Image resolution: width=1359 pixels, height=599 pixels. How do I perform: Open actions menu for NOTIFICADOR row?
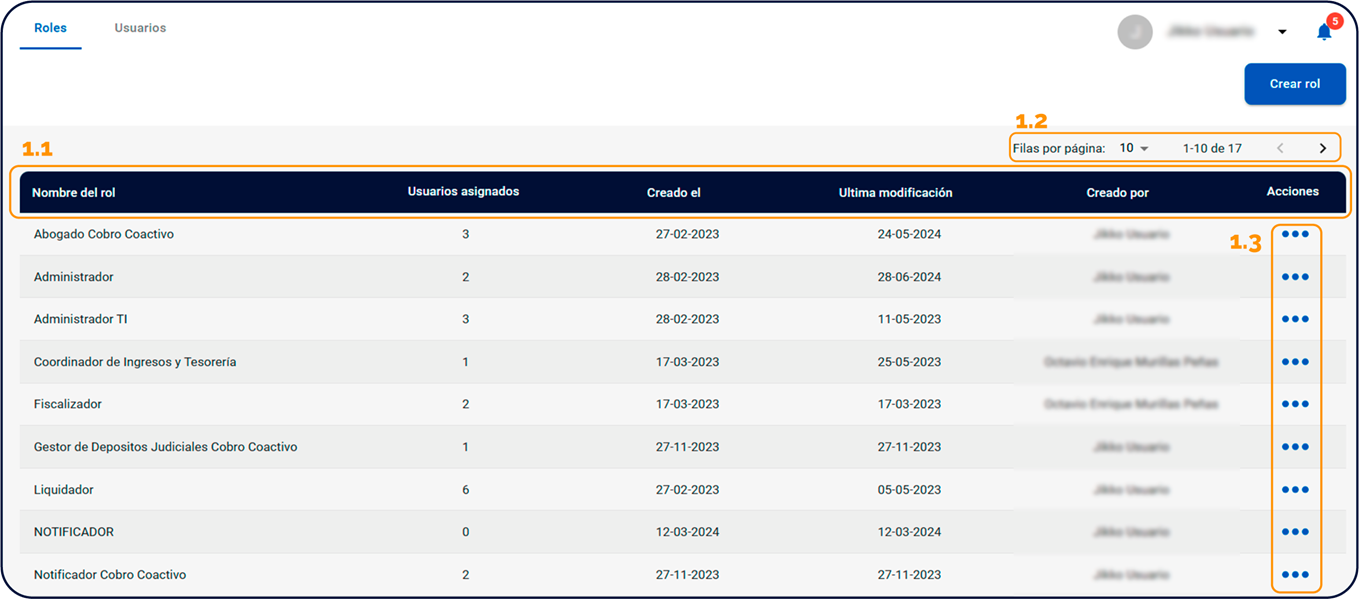tap(1294, 532)
